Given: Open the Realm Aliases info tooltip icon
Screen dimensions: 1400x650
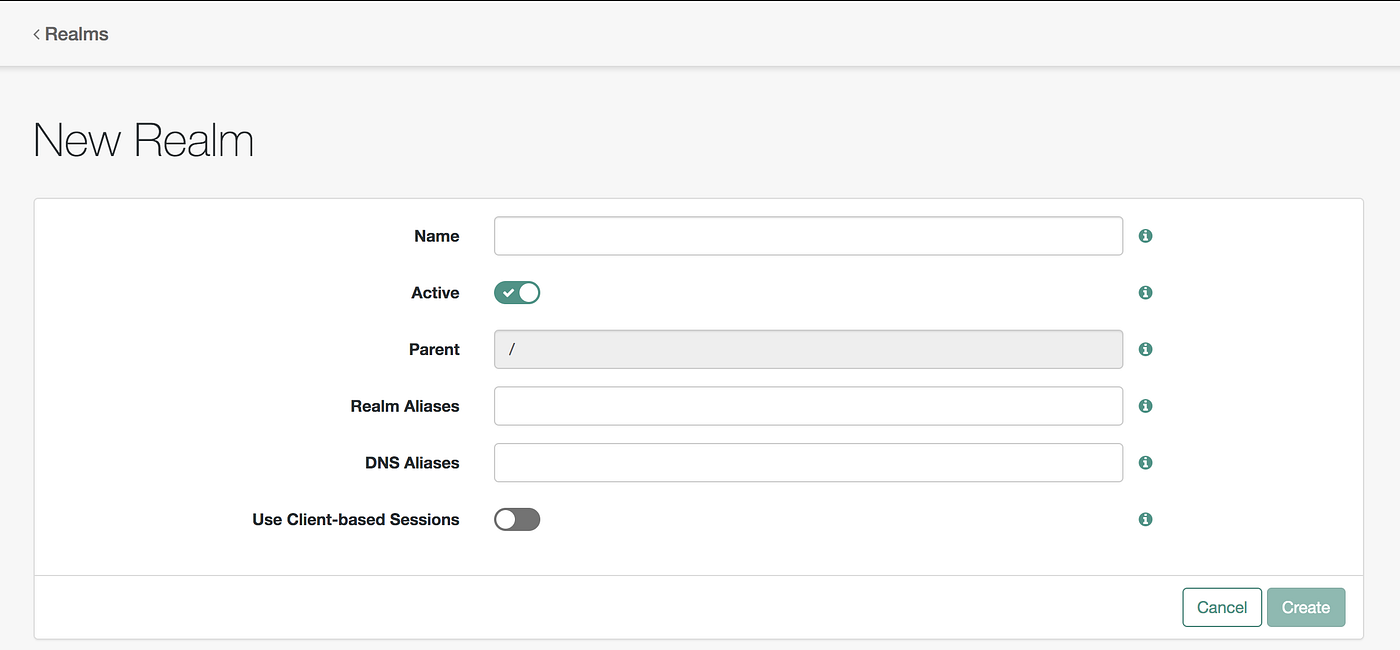Looking at the screenshot, I should click(x=1146, y=406).
